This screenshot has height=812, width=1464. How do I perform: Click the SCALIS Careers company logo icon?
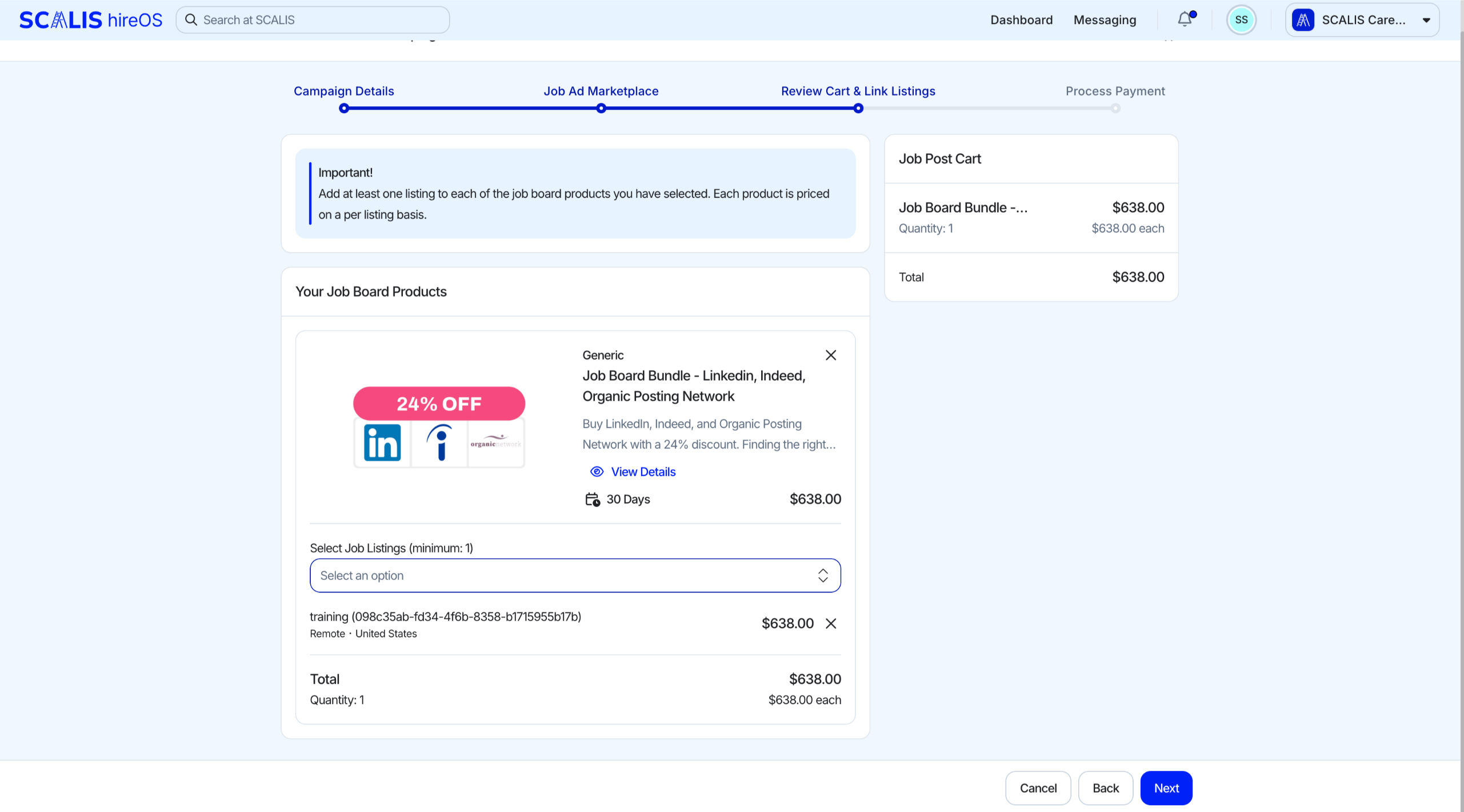(x=1303, y=20)
